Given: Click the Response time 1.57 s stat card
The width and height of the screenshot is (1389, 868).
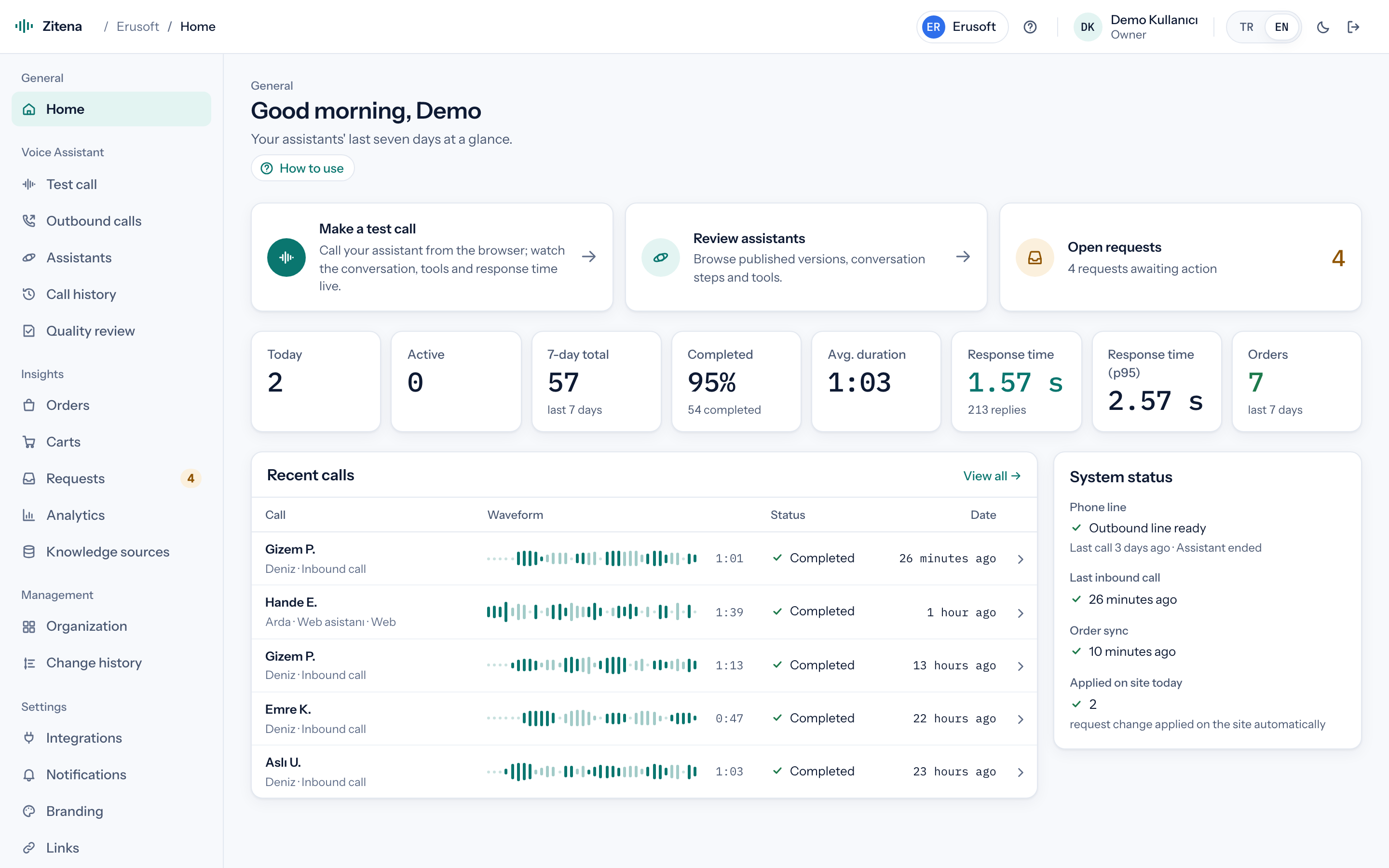Looking at the screenshot, I should 1016,381.
